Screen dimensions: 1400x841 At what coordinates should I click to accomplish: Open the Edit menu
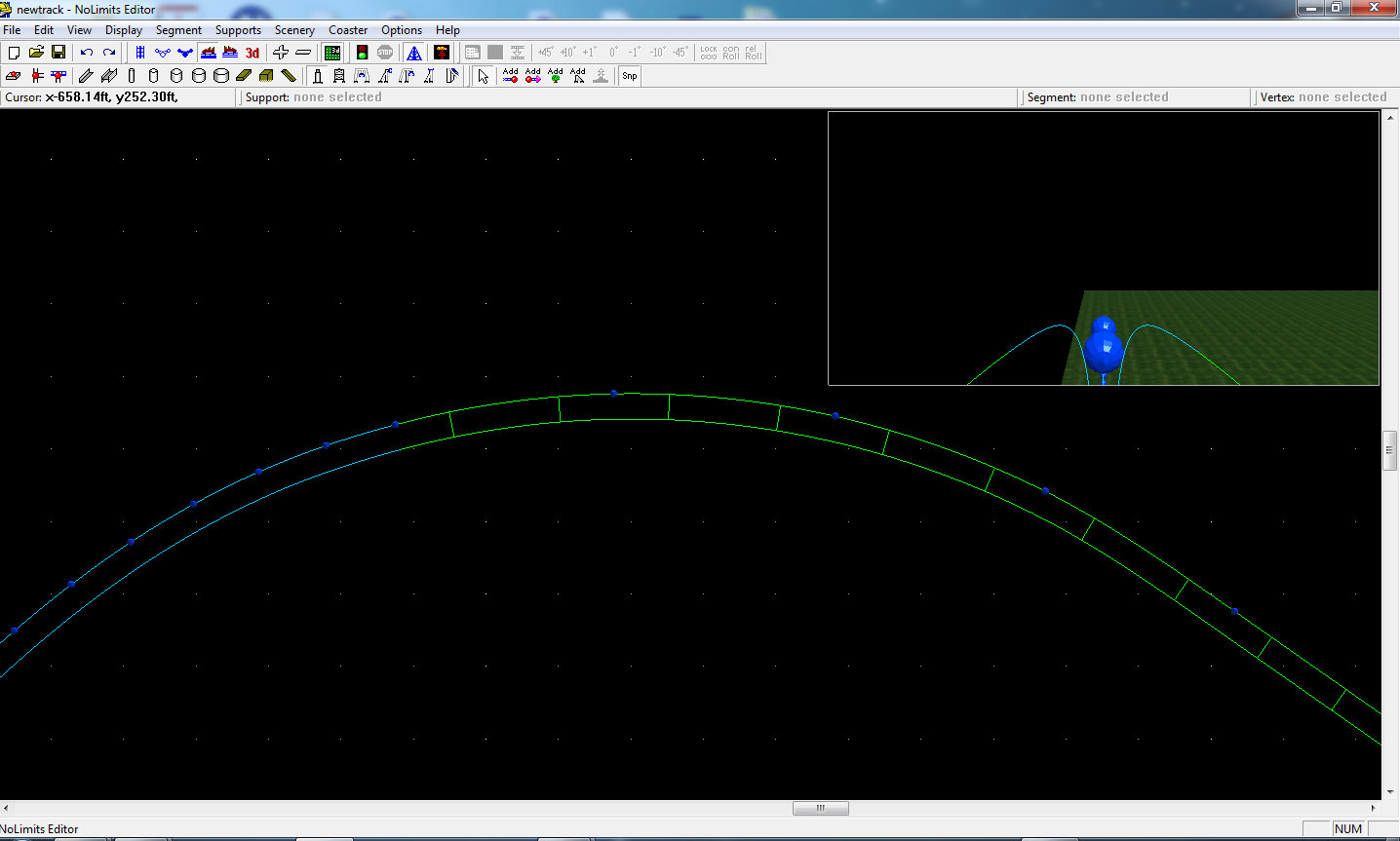pyautogui.click(x=44, y=30)
